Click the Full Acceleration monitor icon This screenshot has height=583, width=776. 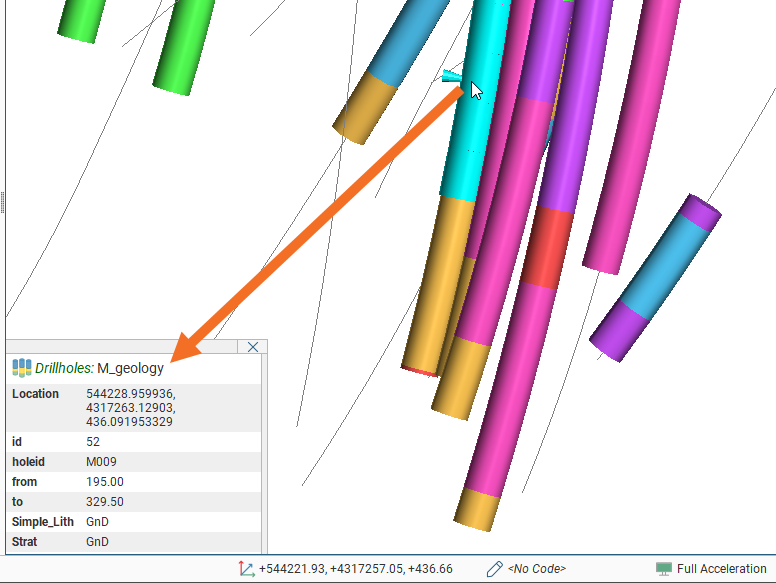click(664, 569)
